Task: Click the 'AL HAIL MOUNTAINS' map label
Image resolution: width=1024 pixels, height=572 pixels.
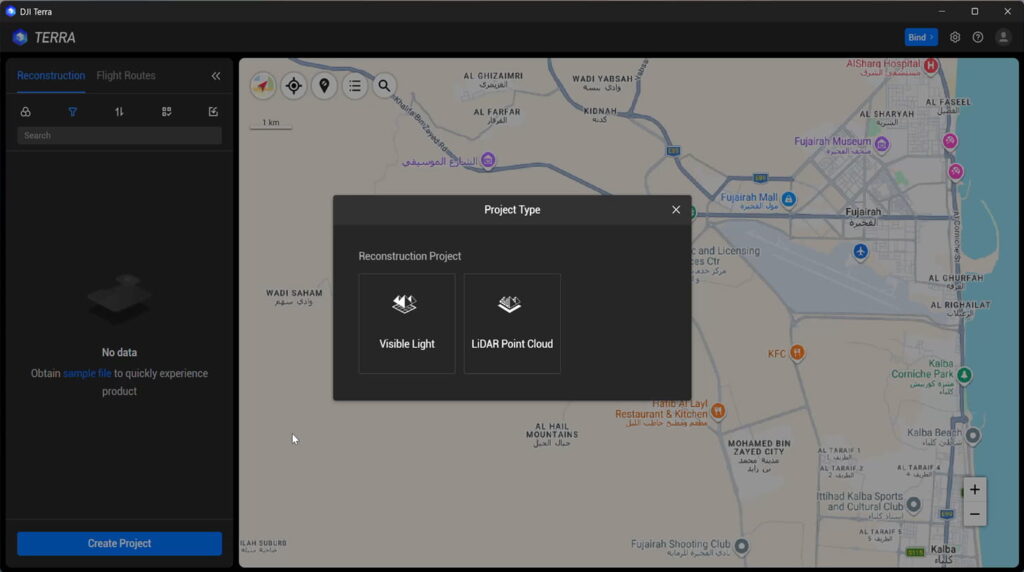Action: pos(552,430)
